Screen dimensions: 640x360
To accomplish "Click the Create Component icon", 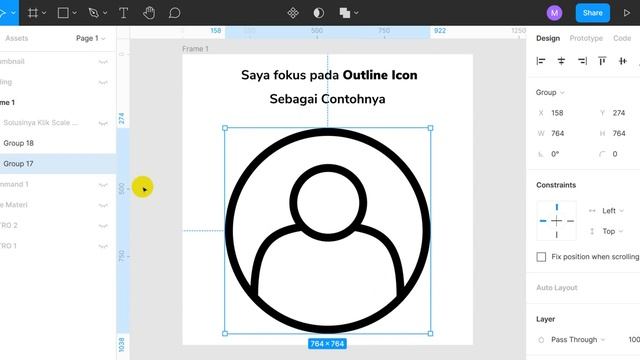I will point(293,13).
